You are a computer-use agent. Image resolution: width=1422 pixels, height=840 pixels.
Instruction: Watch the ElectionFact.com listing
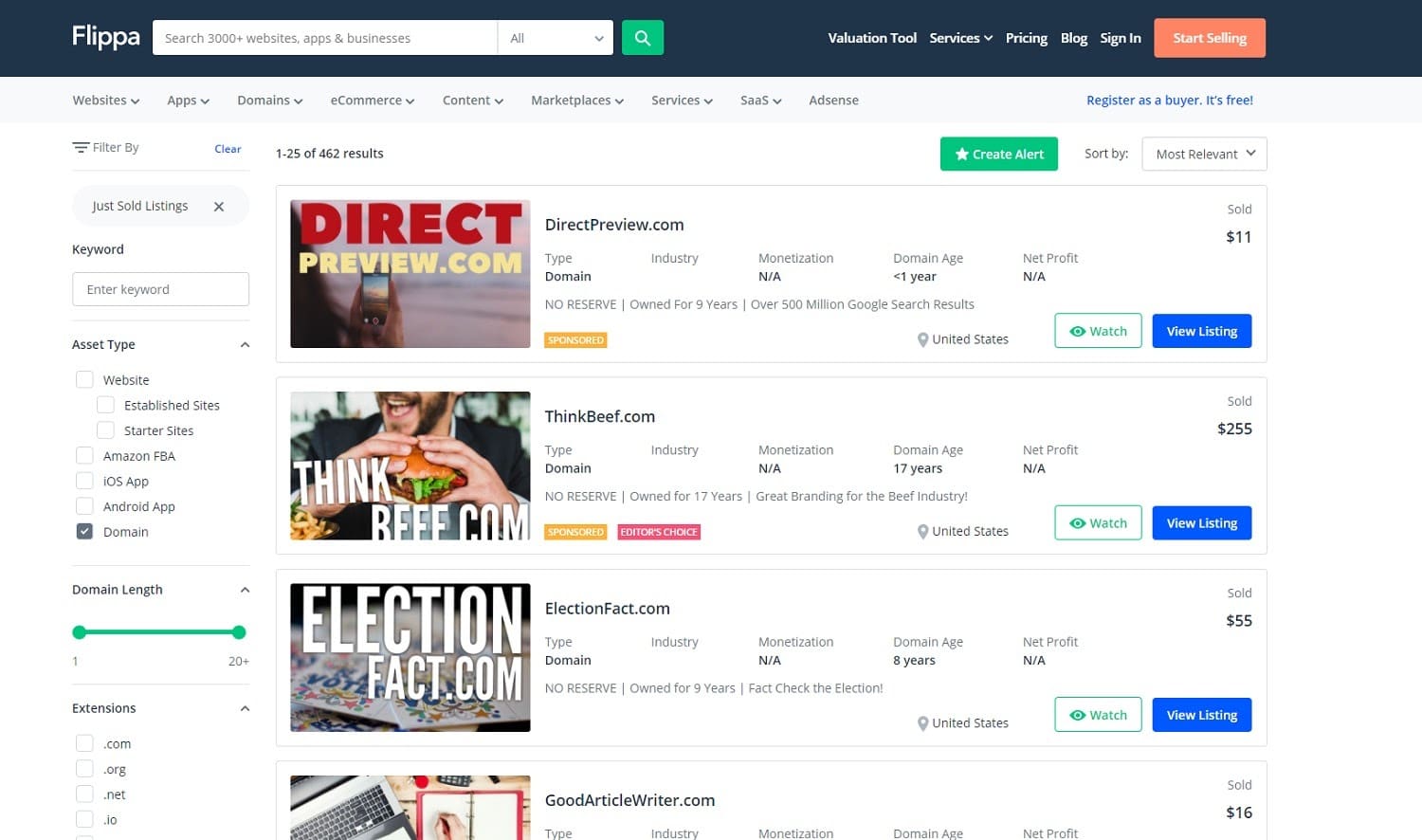point(1098,715)
